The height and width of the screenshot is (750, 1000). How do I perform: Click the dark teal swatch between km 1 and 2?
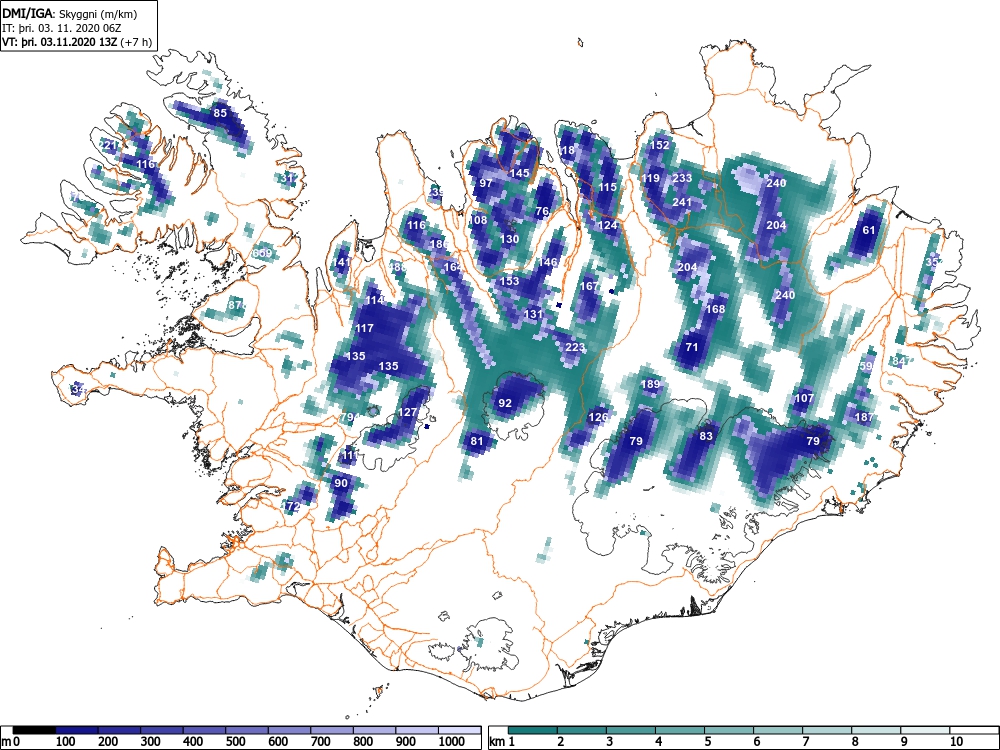point(533,730)
